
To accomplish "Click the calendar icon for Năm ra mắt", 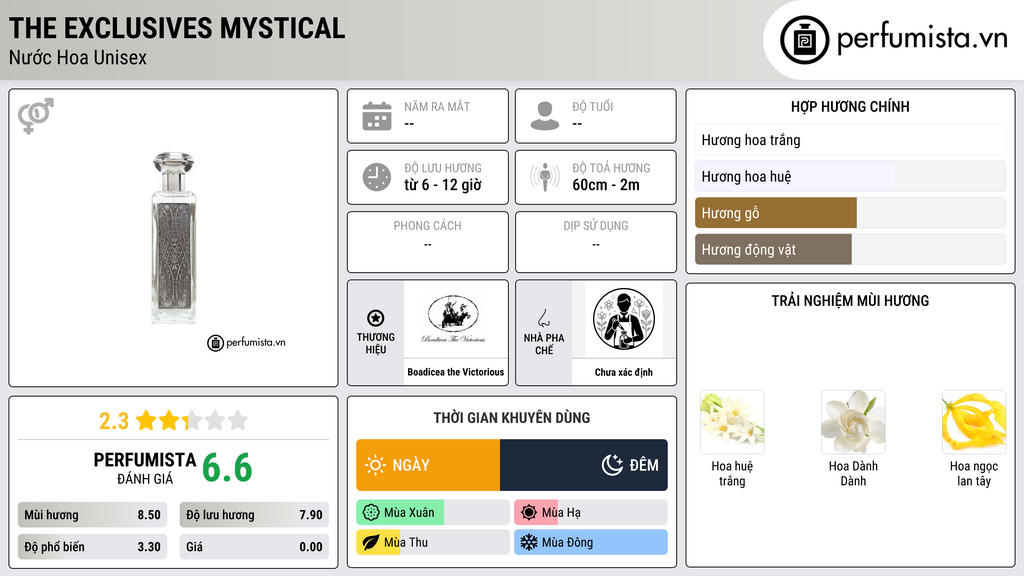I will tap(377, 116).
